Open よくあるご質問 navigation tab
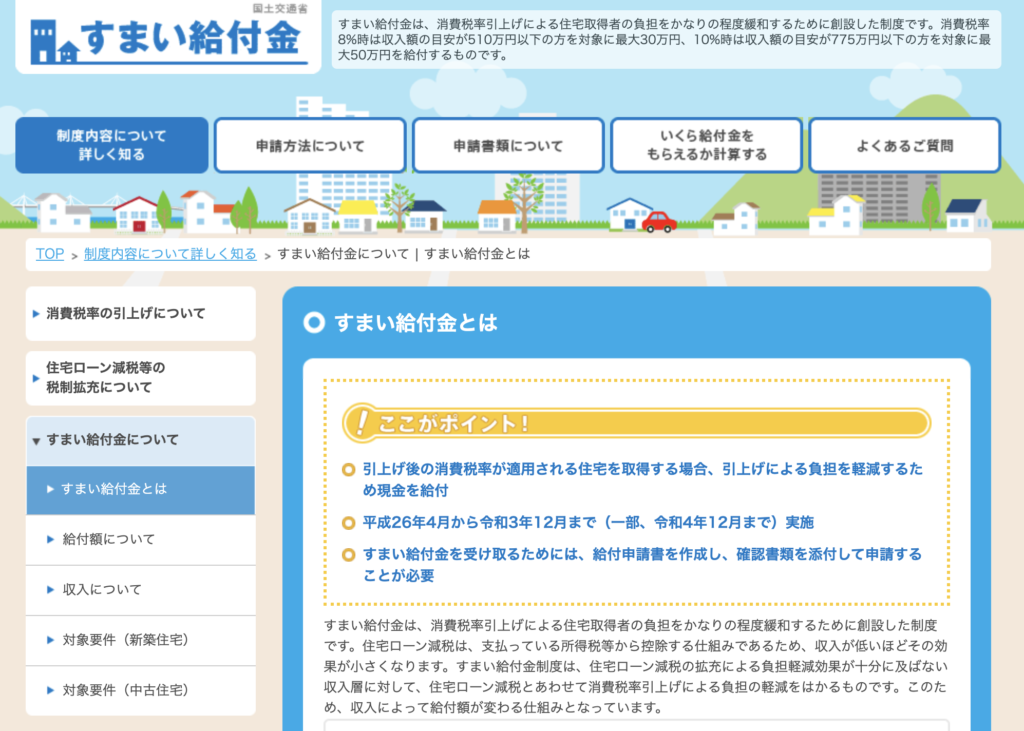This screenshot has width=1024, height=731. coord(904,145)
